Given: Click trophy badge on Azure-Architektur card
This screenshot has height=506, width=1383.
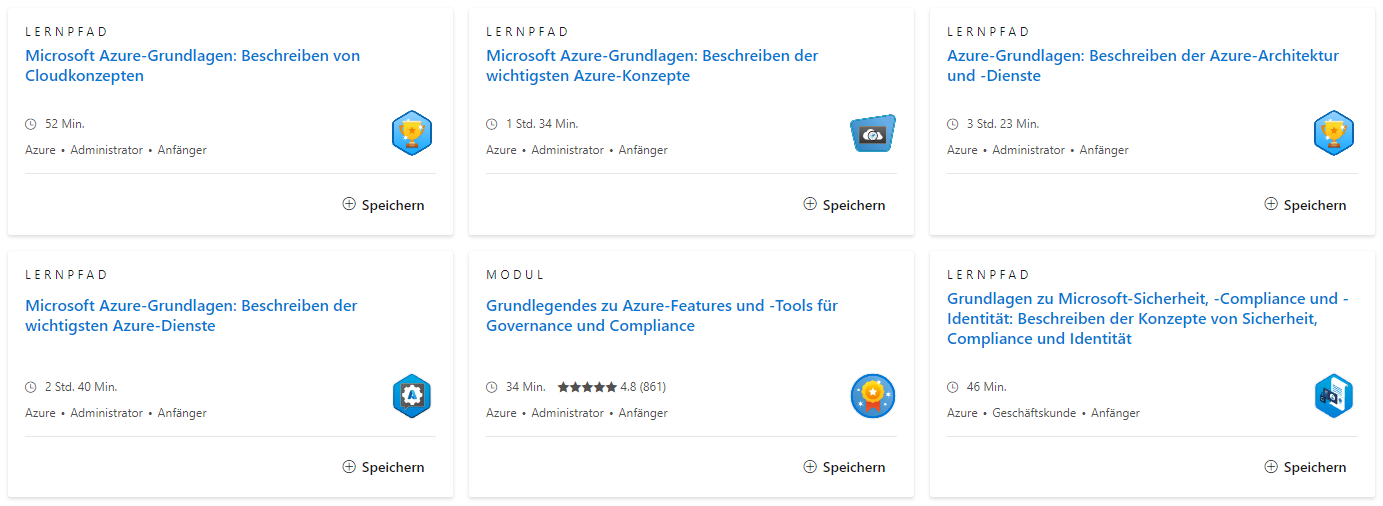Looking at the screenshot, I should point(1333,133).
